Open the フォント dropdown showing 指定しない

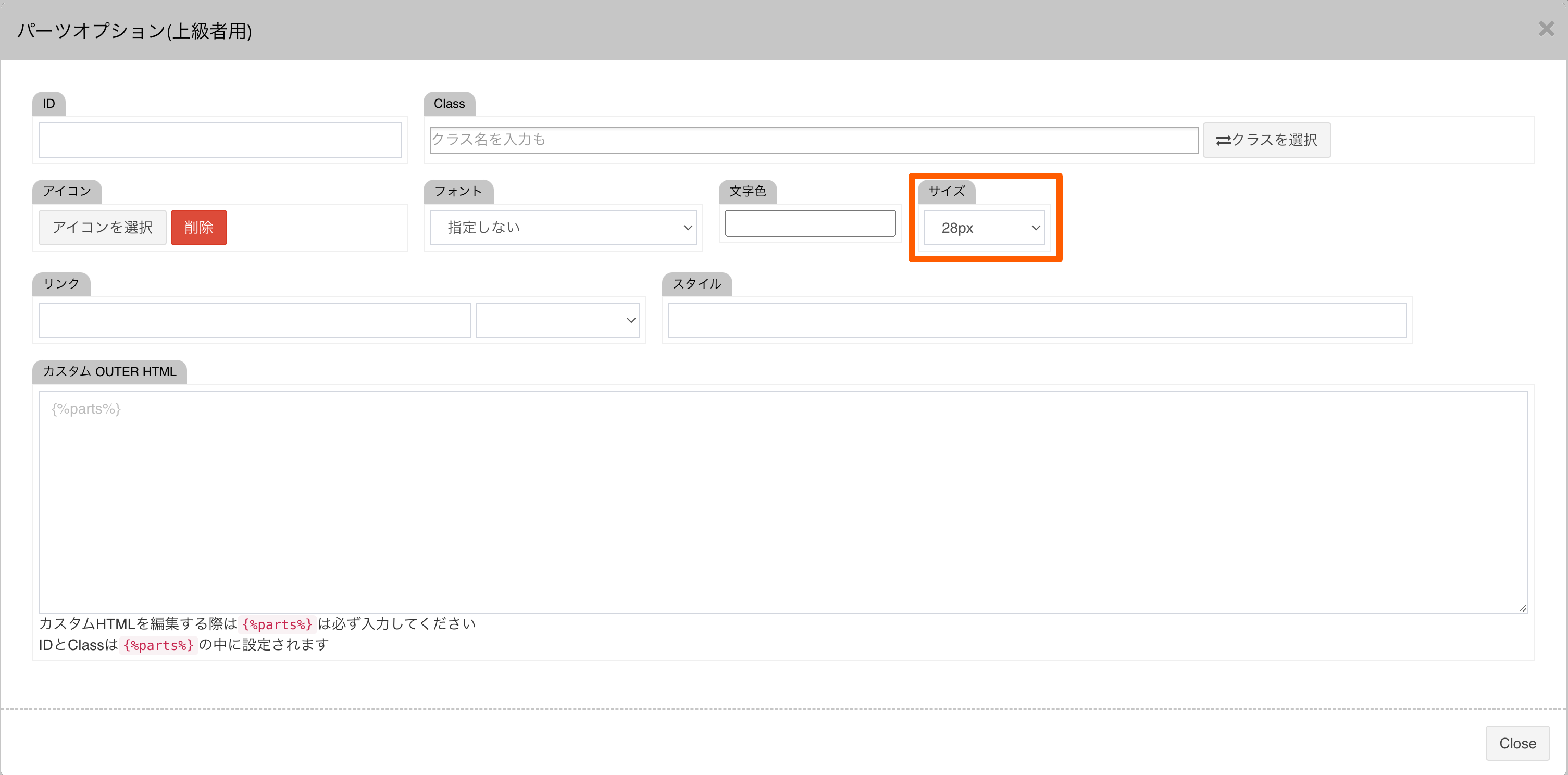(x=563, y=228)
